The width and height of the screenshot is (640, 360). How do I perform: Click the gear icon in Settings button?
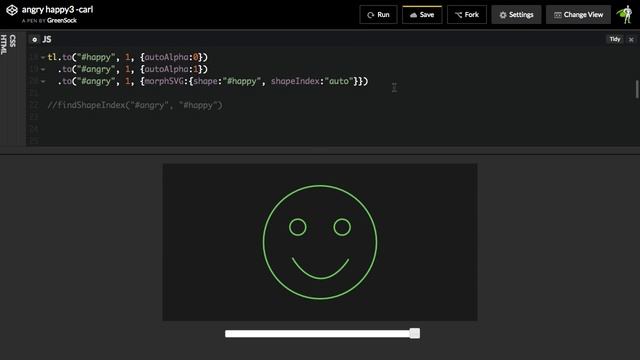coord(503,15)
